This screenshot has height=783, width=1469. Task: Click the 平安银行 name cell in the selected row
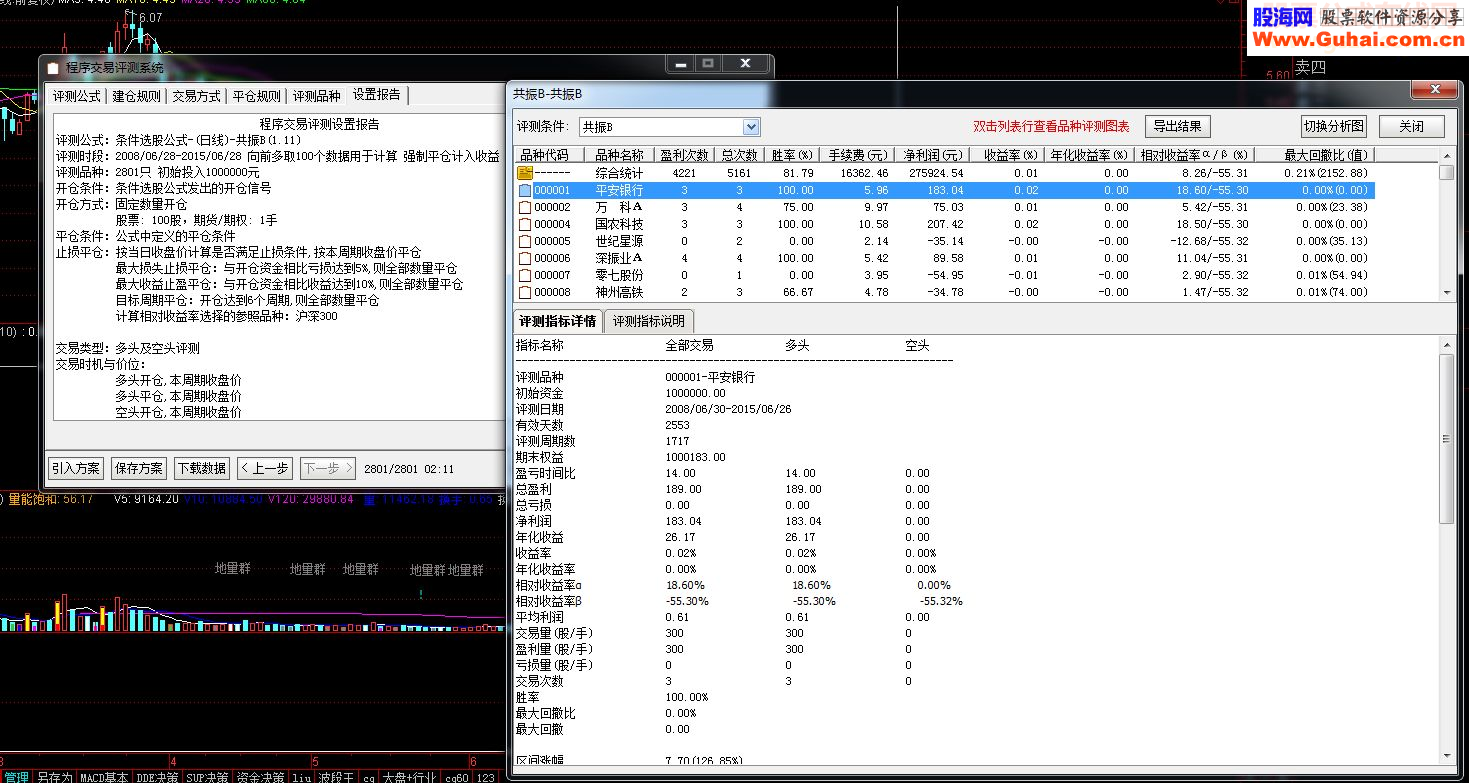[619, 190]
